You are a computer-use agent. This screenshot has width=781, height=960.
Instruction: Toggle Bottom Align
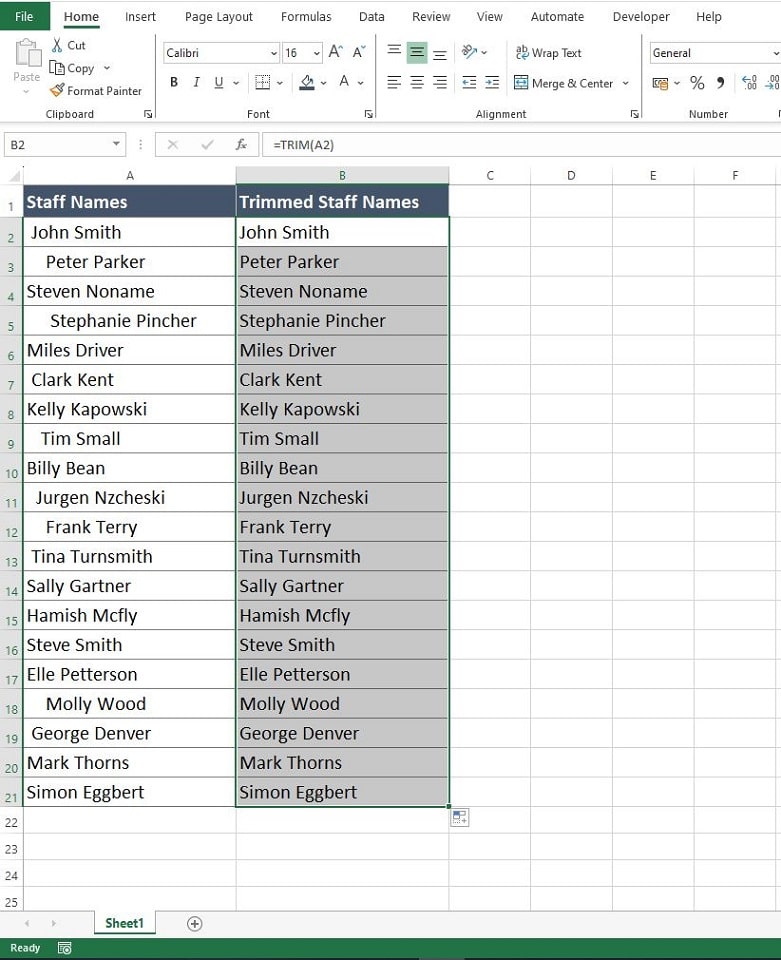pyautogui.click(x=439, y=54)
